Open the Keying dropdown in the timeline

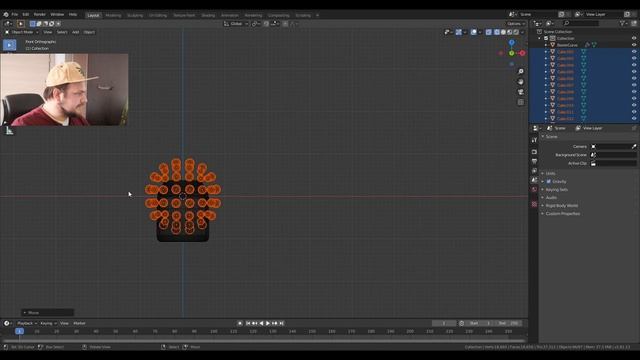(48, 323)
